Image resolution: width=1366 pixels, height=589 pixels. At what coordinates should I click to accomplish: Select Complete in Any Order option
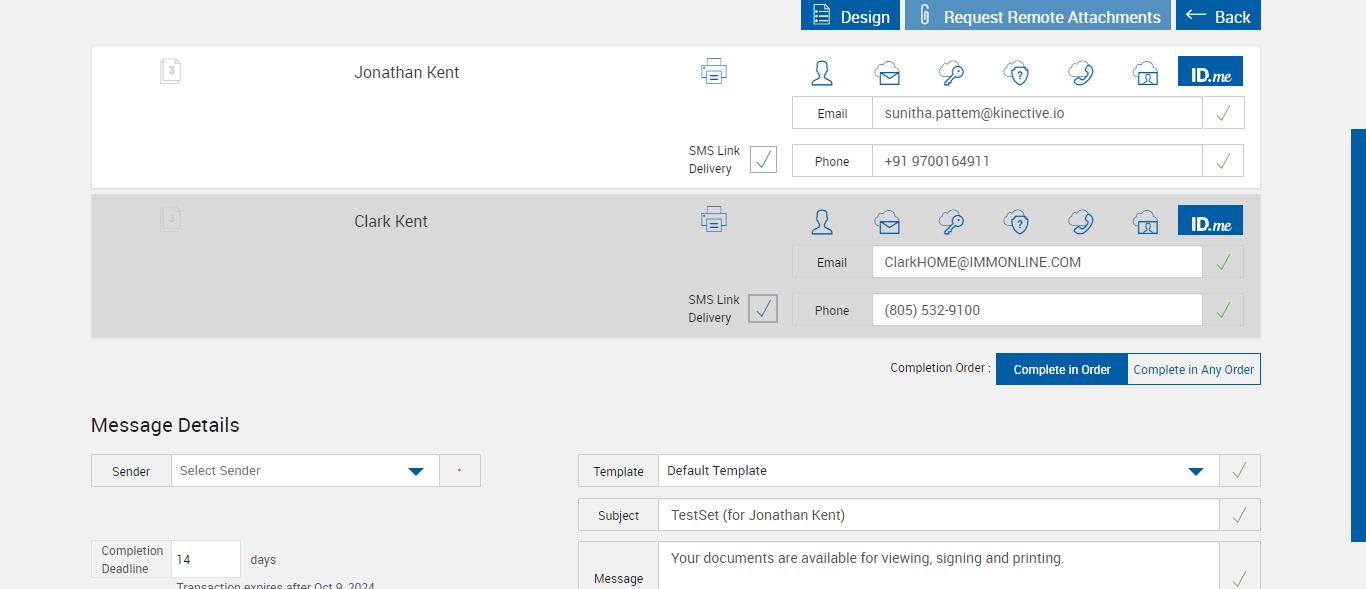coord(1193,369)
